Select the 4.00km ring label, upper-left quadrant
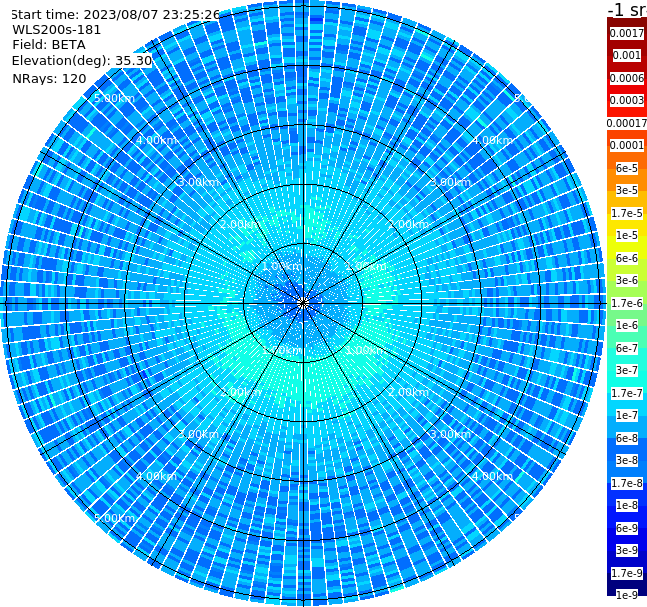 point(156,140)
